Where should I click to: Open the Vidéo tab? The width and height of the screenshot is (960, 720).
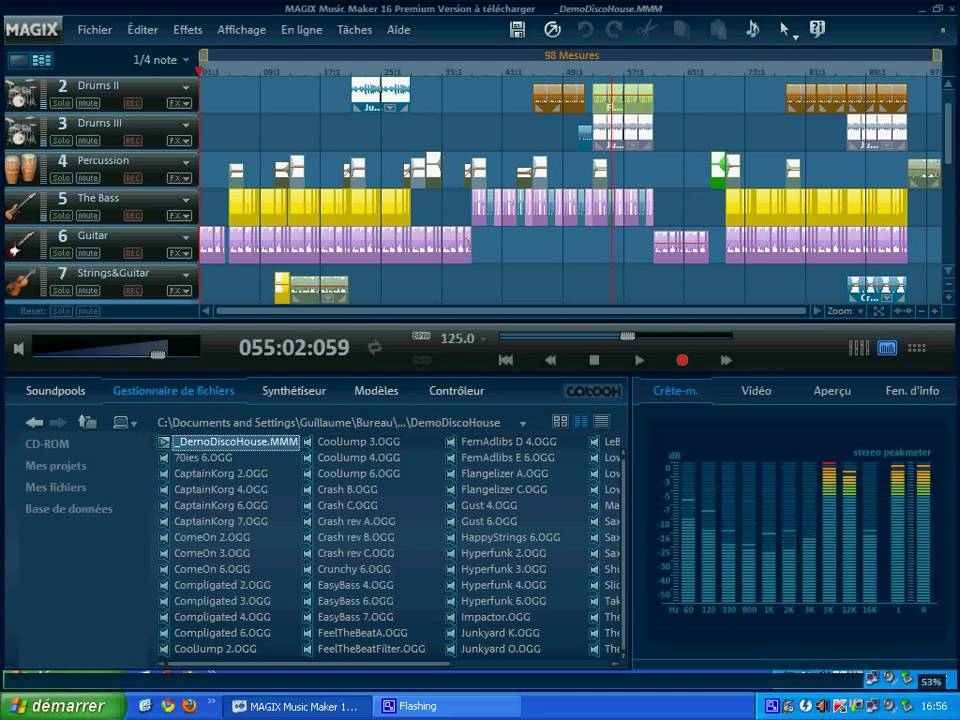pos(756,391)
